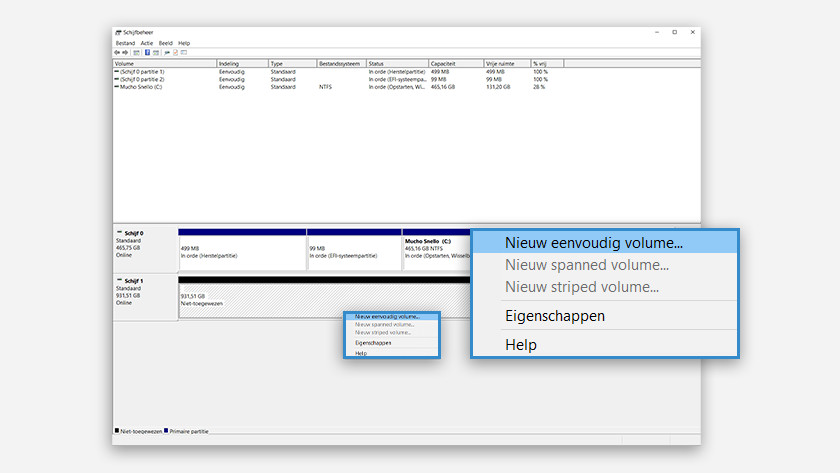Select the 499 MB Herstelpartitie block on Schijf 0
Viewport: 840px width, 473px height.
click(241, 250)
